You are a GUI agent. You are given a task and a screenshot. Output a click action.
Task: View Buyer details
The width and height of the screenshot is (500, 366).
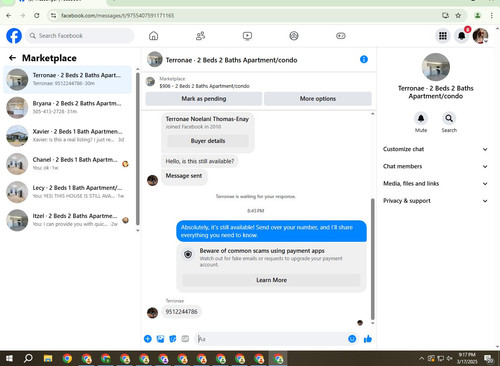coord(208,141)
